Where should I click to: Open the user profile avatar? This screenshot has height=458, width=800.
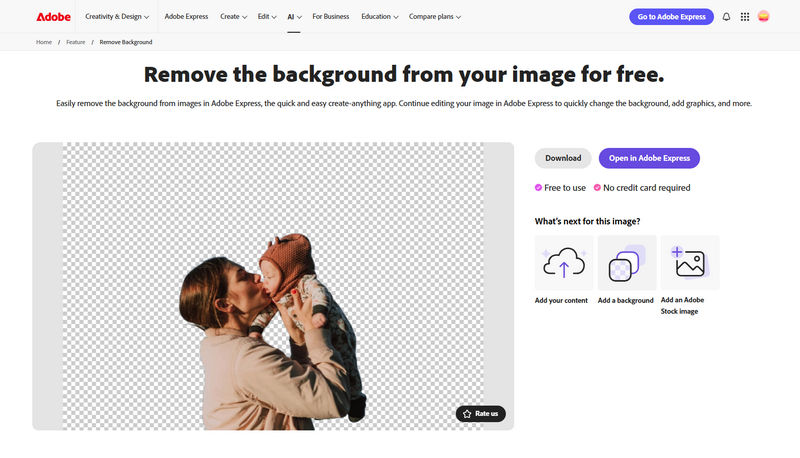pos(763,17)
